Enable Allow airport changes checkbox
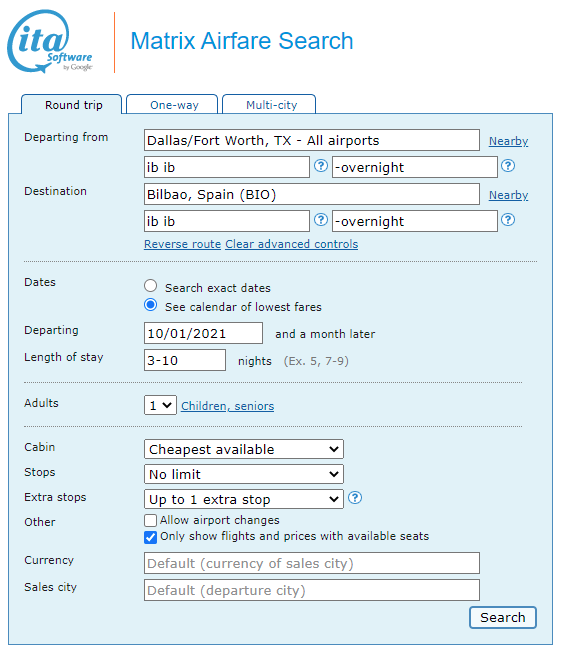 [150, 520]
